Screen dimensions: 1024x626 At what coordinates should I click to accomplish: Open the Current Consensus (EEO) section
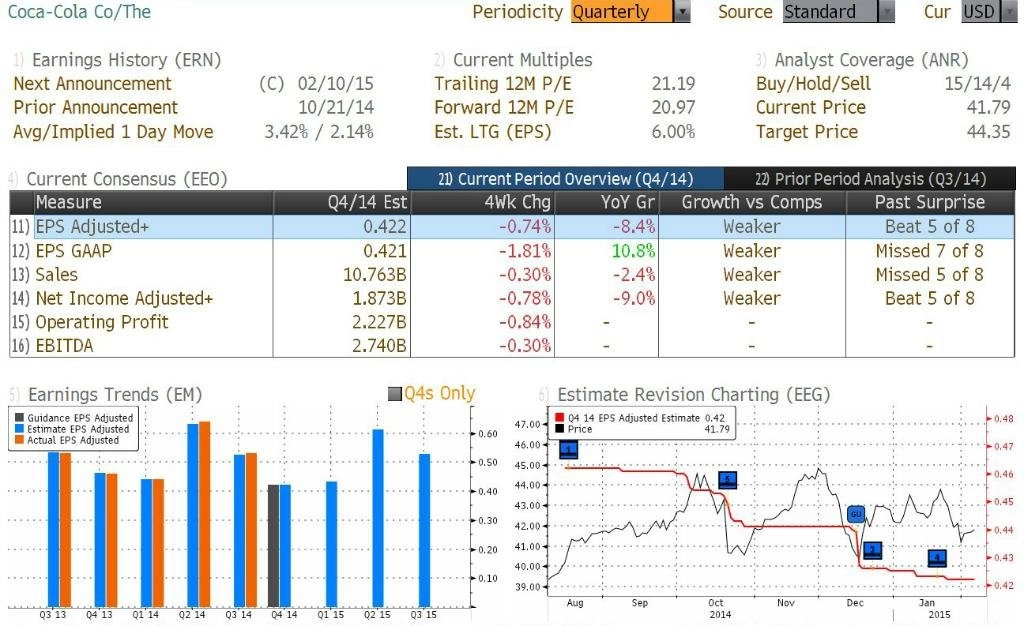click(x=127, y=179)
